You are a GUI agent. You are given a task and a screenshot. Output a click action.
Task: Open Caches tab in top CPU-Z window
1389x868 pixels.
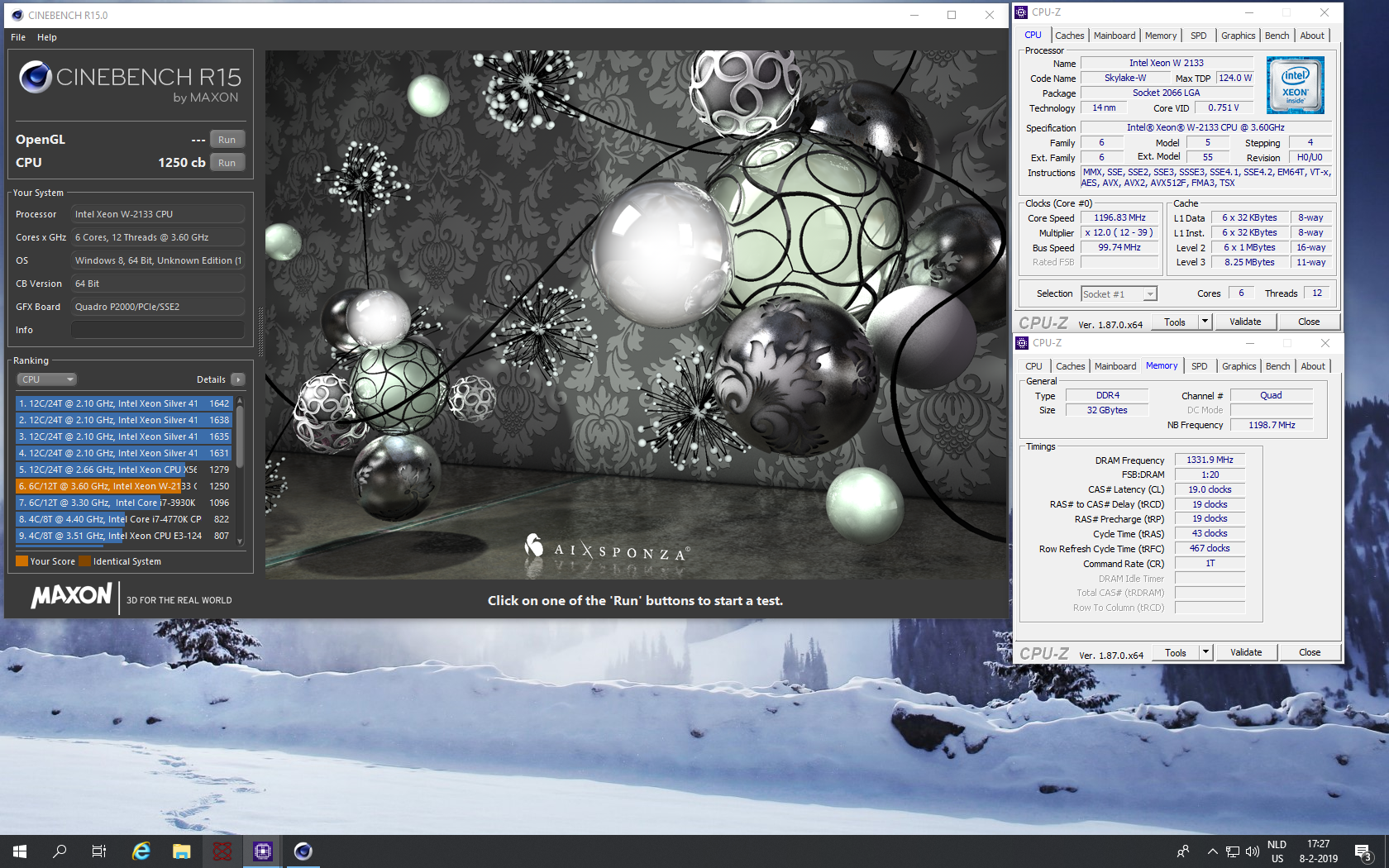(x=1069, y=36)
